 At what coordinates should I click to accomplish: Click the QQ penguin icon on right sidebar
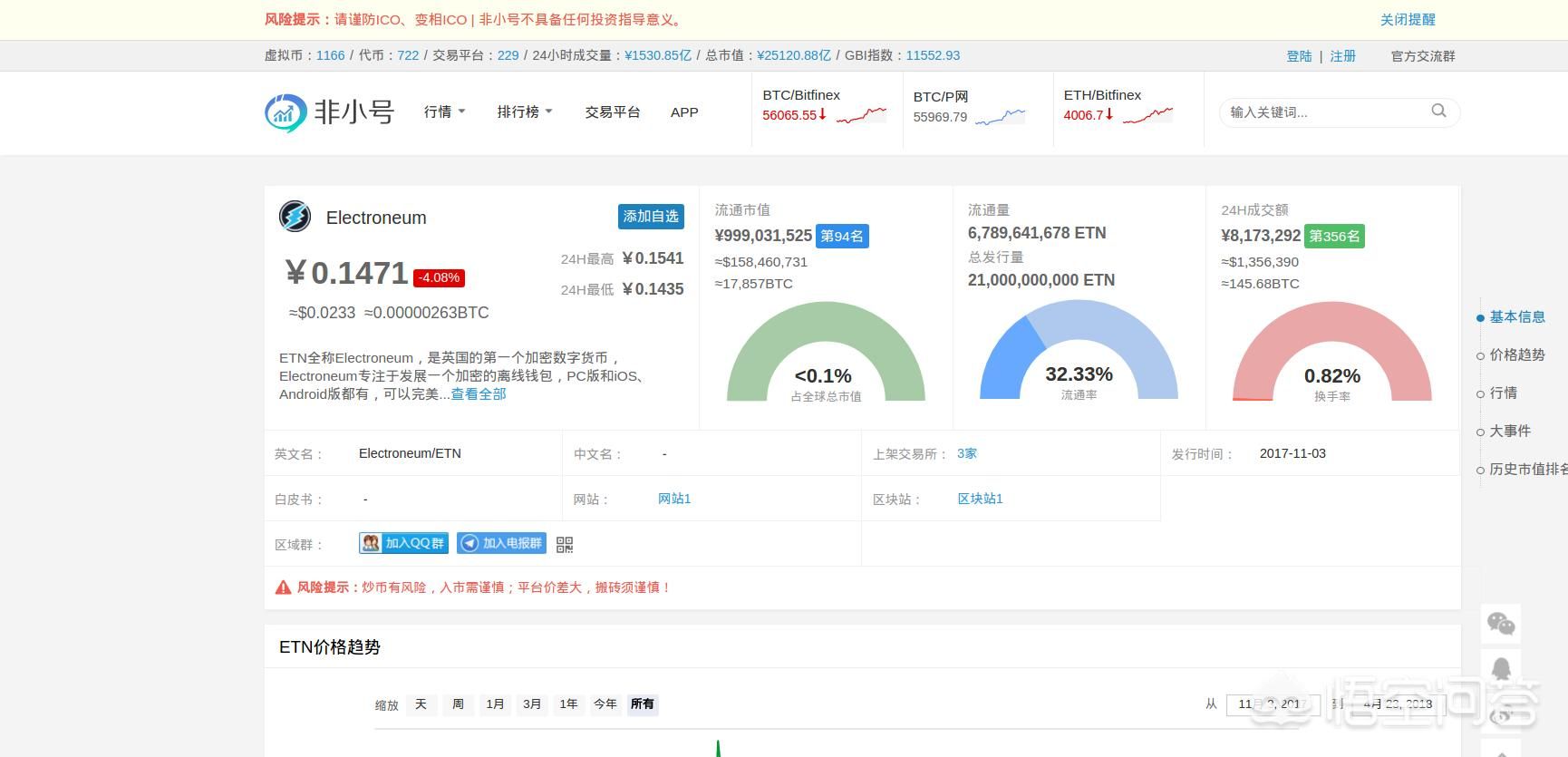[x=1501, y=669]
